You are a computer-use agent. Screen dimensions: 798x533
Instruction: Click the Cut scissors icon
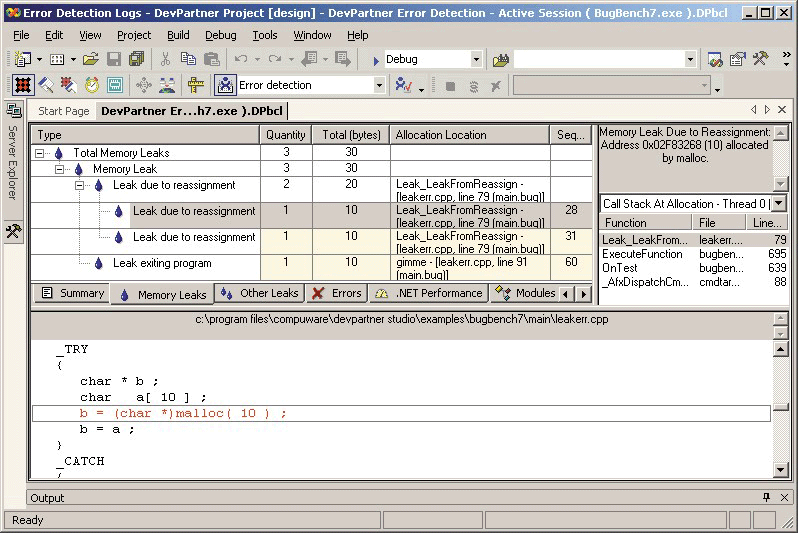pos(165,60)
